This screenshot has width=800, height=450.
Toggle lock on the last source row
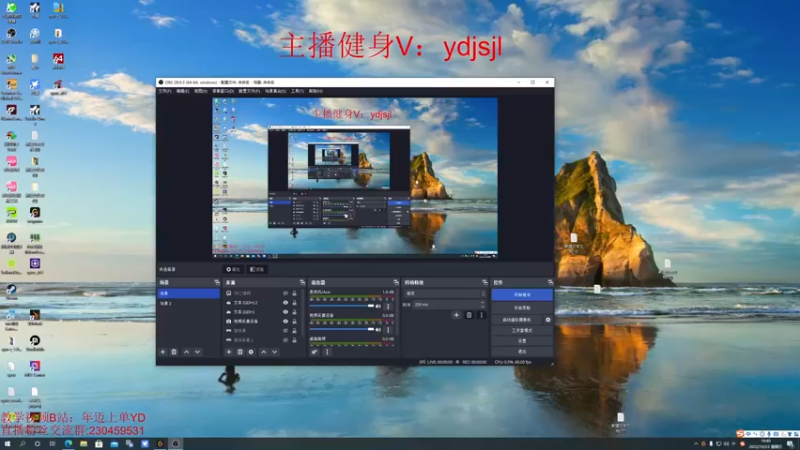[x=294, y=340]
